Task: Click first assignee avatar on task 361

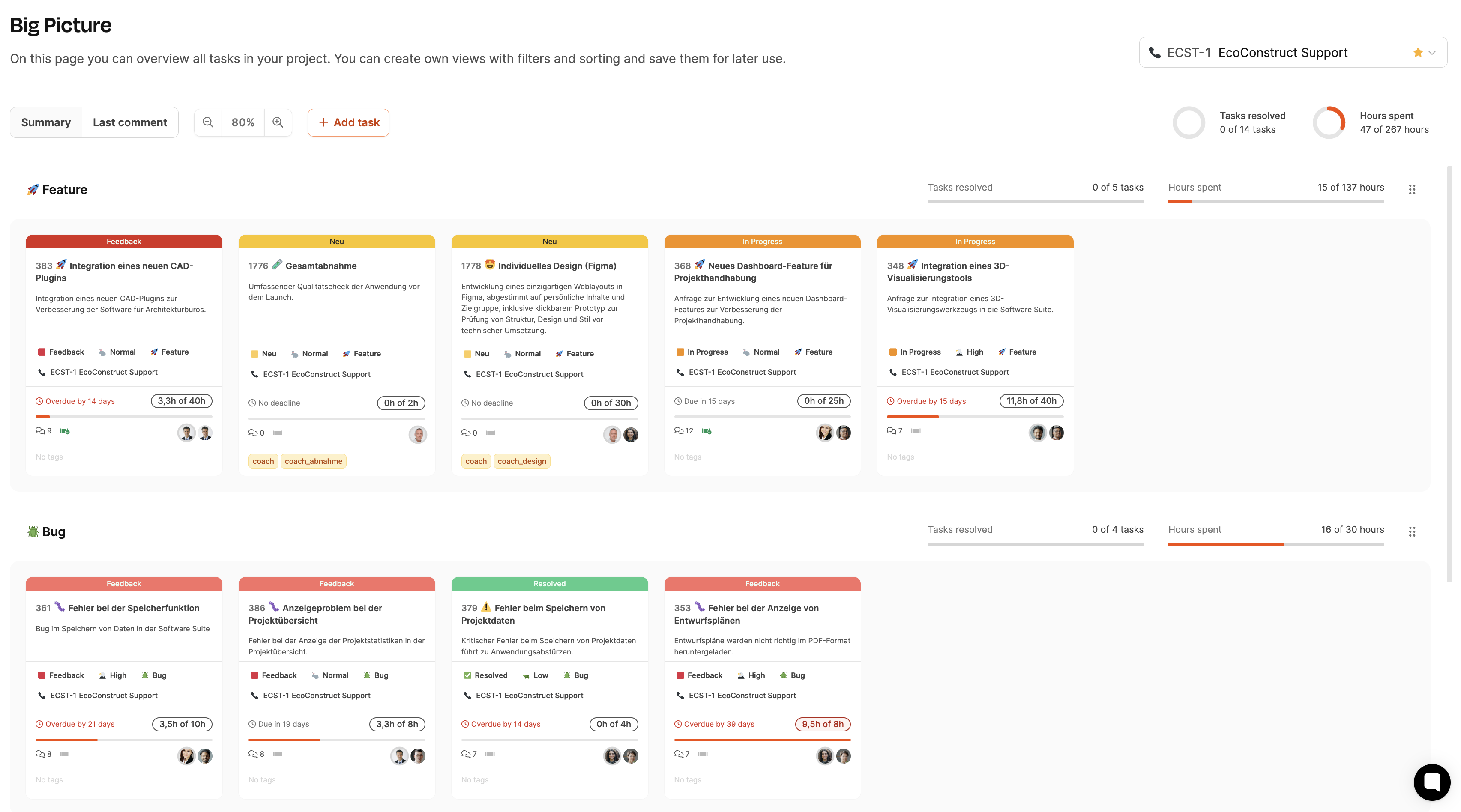Action: tap(186, 756)
